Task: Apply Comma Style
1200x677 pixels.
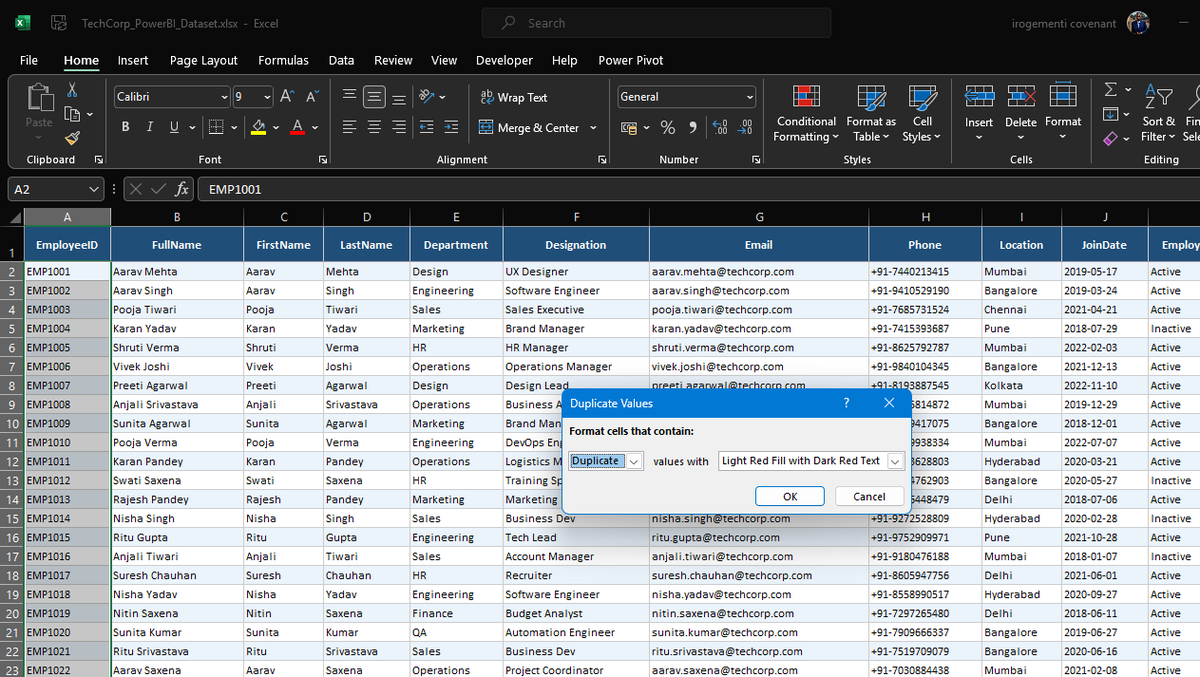Action: tap(692, 128)
